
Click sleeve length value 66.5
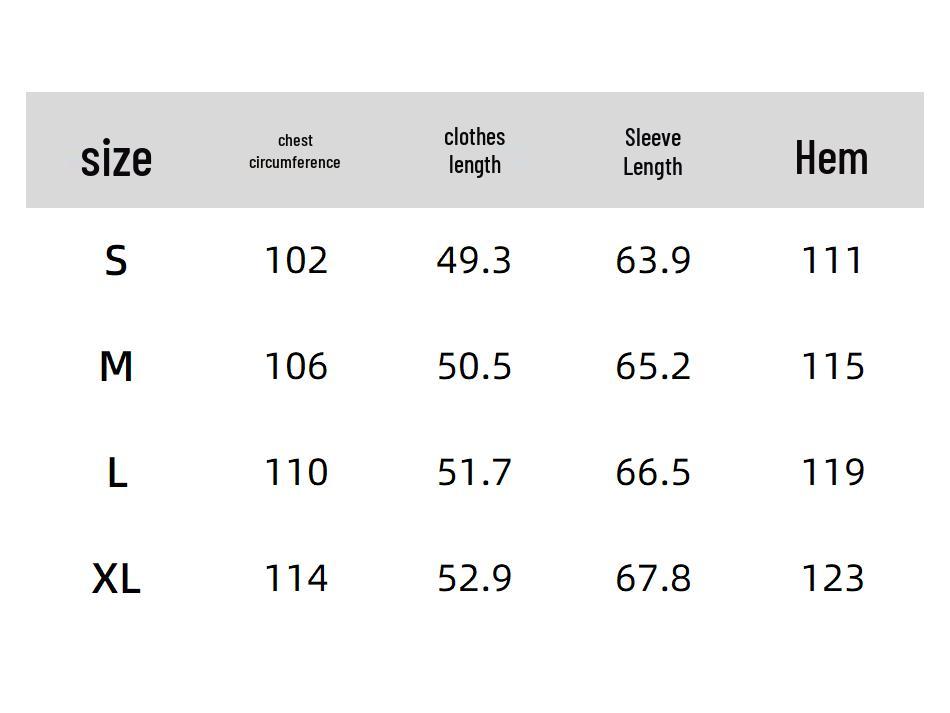click(652, 473)
